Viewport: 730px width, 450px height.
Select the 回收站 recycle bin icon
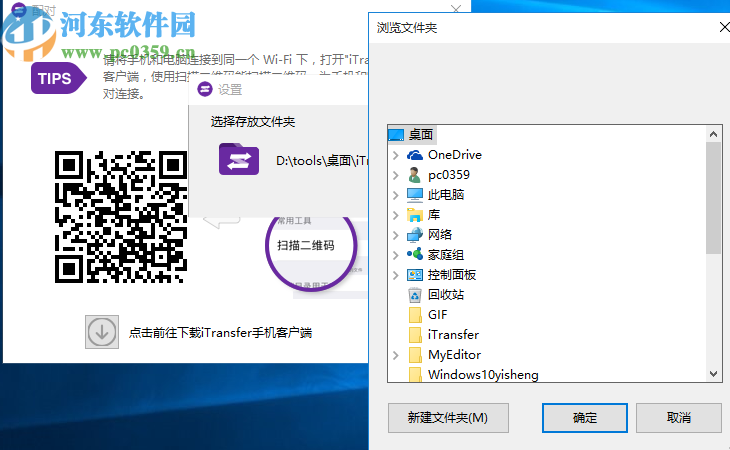coord(415,295)
